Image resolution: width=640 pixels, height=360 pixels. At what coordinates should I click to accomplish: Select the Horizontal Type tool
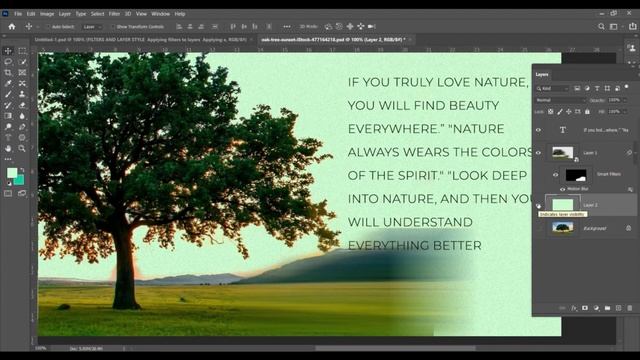tap(8, 138)
